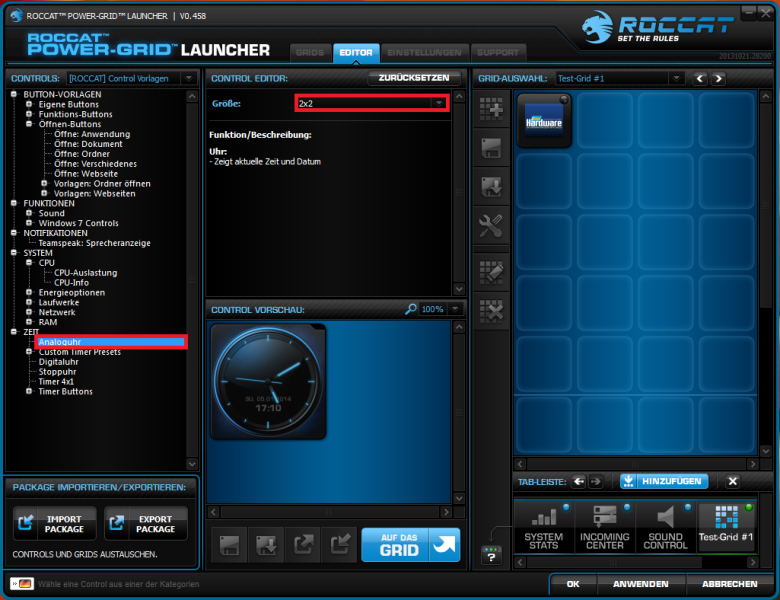780x600 pixels.
Task: Click the Zurücksetzen button
Action: click(414, 78)
